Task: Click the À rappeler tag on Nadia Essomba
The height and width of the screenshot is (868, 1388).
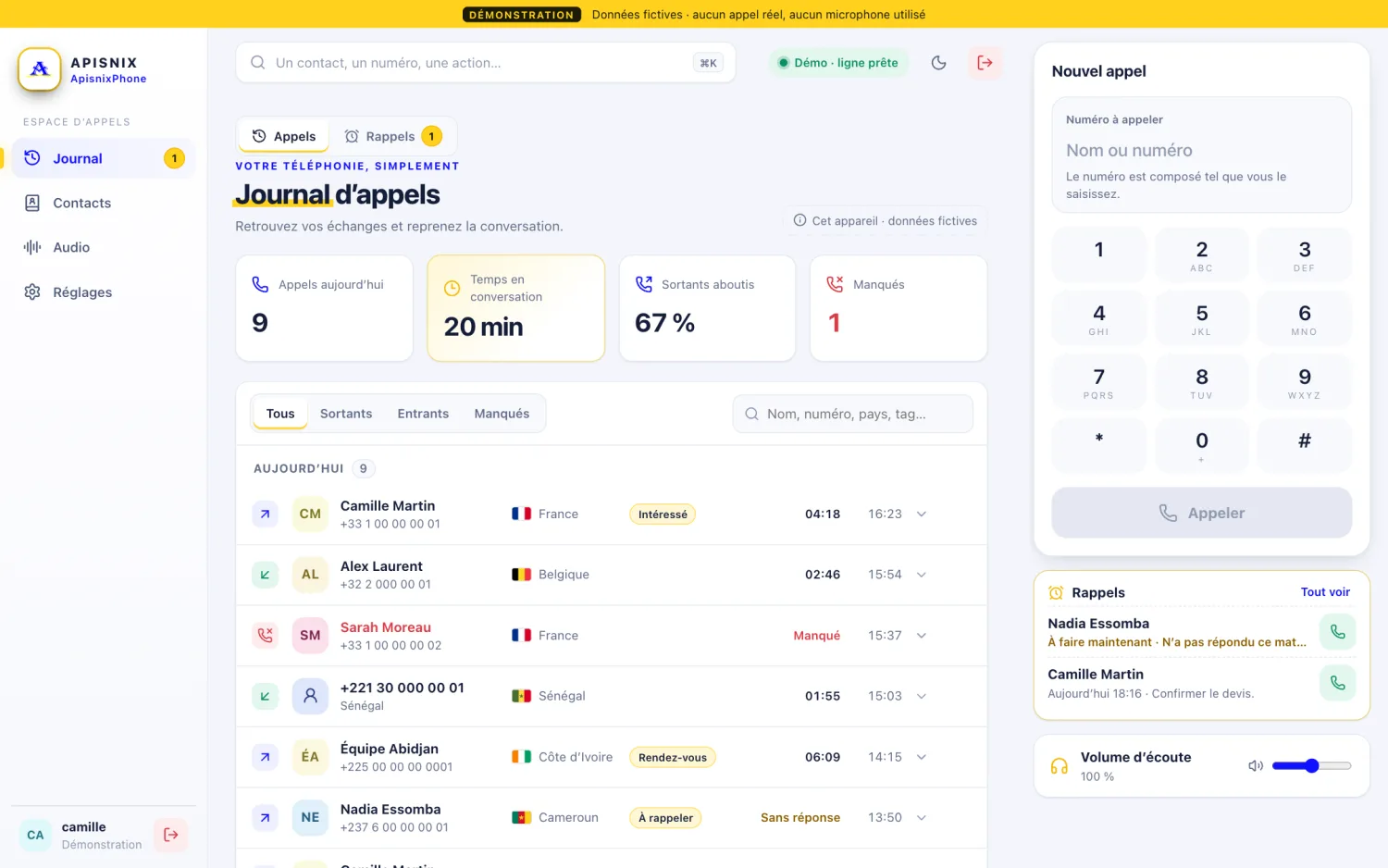Action: click(x=665, y=818)
